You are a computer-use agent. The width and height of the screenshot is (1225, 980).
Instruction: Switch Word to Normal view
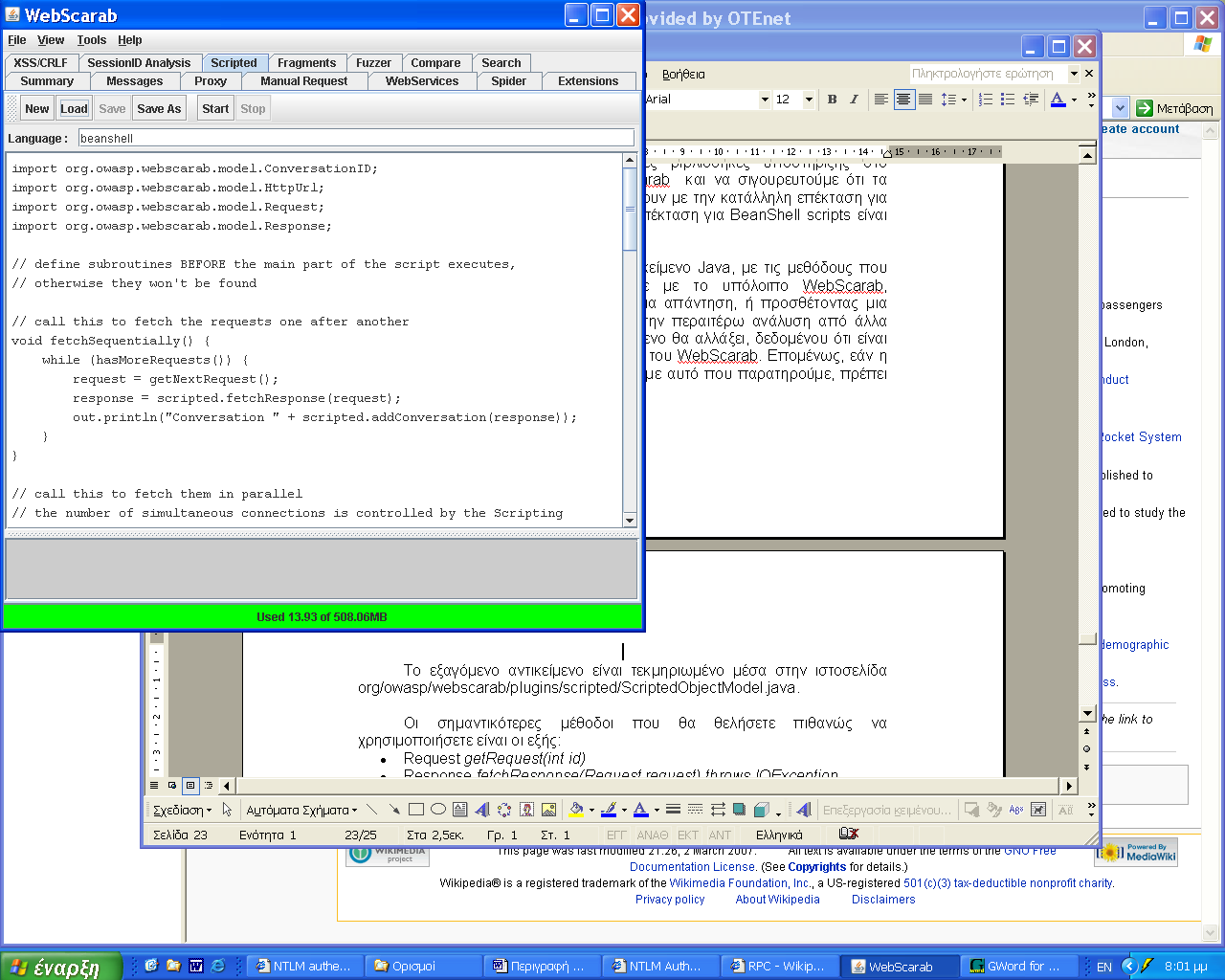point(154,786)
